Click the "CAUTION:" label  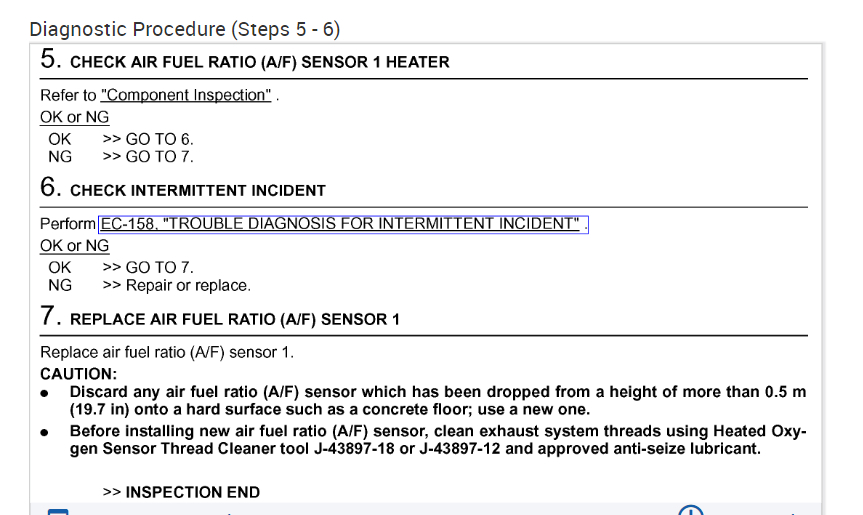pos(78,374)
